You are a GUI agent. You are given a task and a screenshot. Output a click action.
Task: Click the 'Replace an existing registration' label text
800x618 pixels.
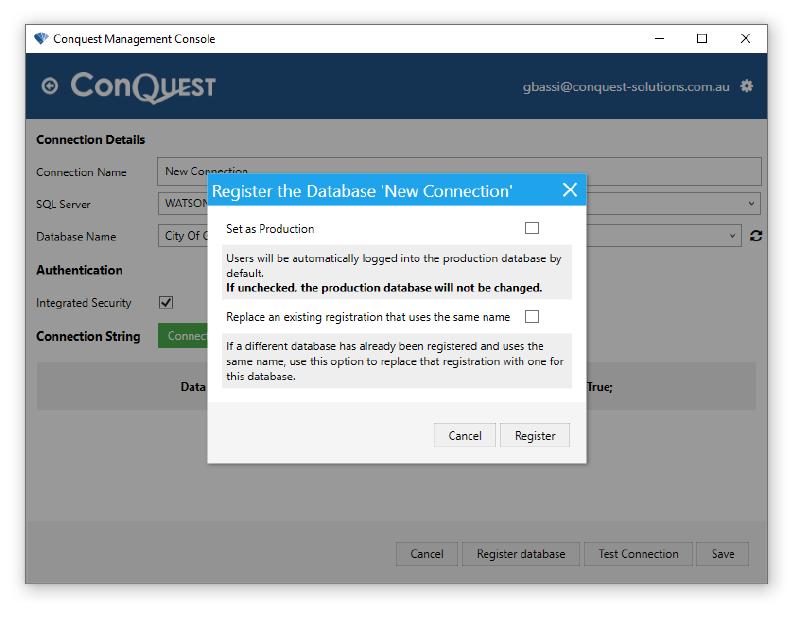pyautogui.click(x=368, y=317)
